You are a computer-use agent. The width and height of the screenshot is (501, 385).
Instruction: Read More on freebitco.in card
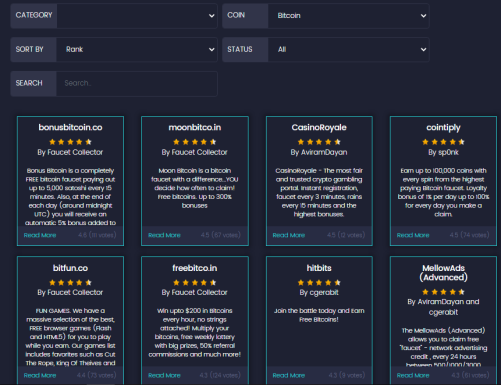(x=164, y=376)
